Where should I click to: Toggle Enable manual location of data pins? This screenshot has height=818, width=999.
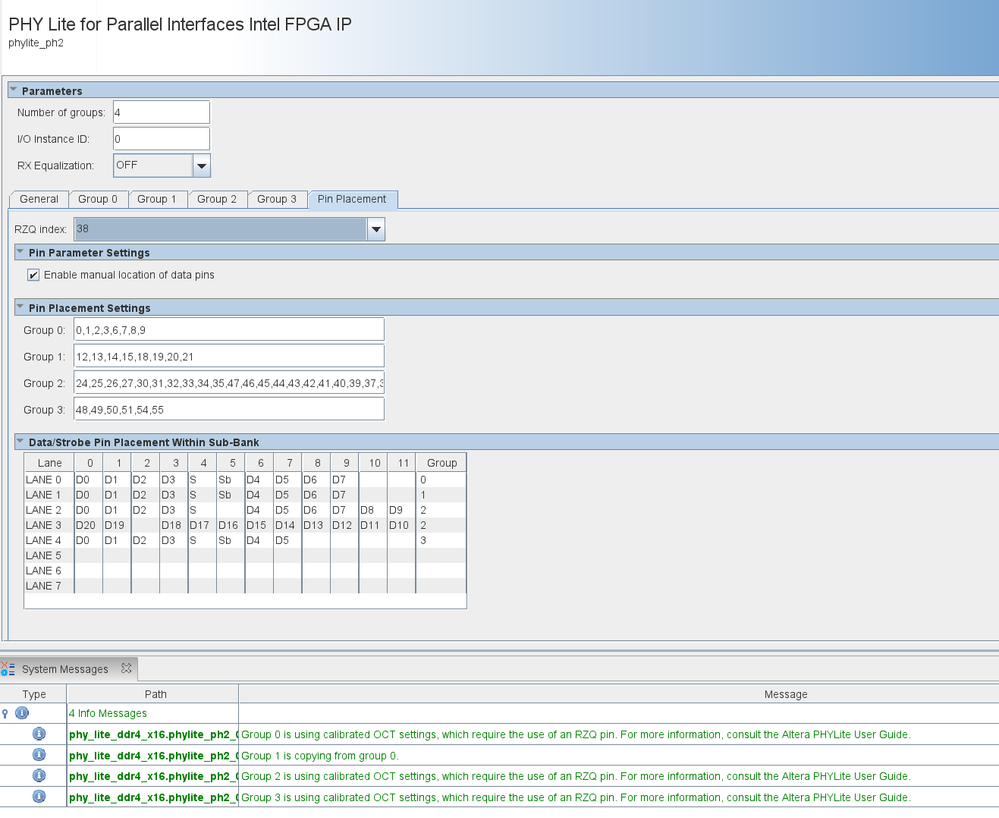[34, 275]
